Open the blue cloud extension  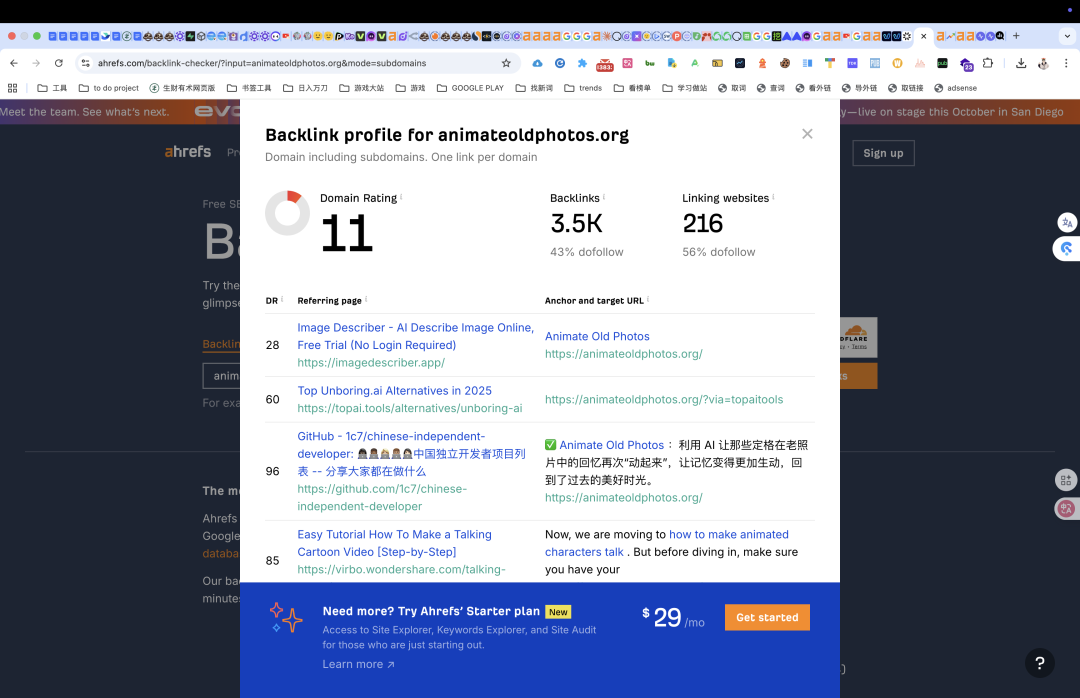537,63
